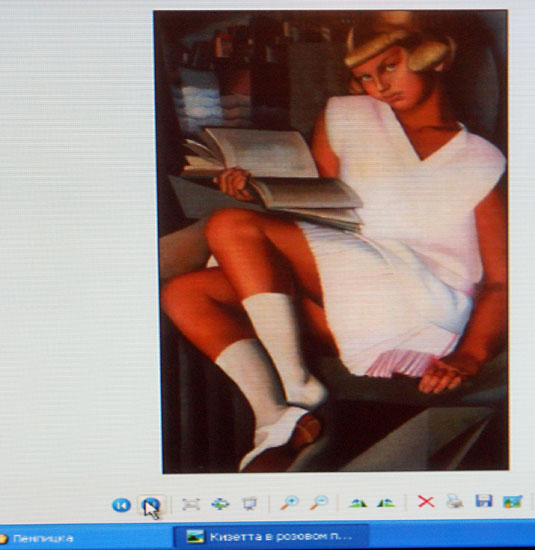Delete the image with the red X
This screenshot has height=550, width=535.
[x=426, y=502]
